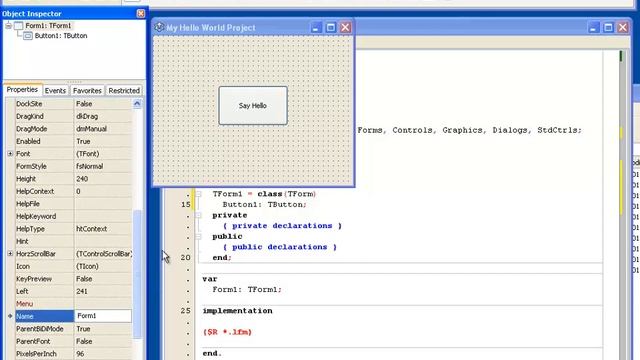Click the DockSite value False
This screenshot has width=640, height=360.
coord(84,104)
